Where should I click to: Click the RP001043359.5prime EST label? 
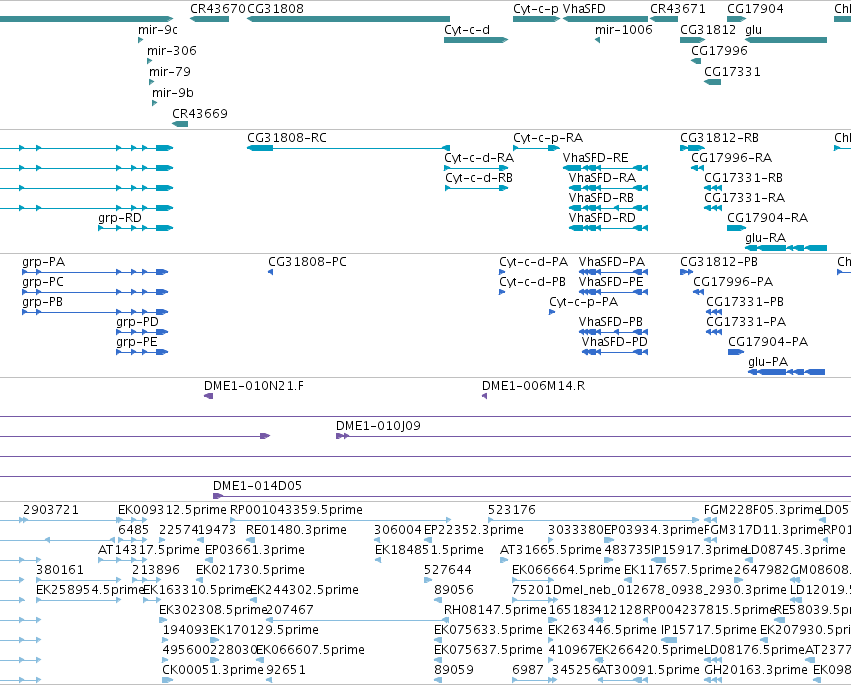(x=296, y=510)
